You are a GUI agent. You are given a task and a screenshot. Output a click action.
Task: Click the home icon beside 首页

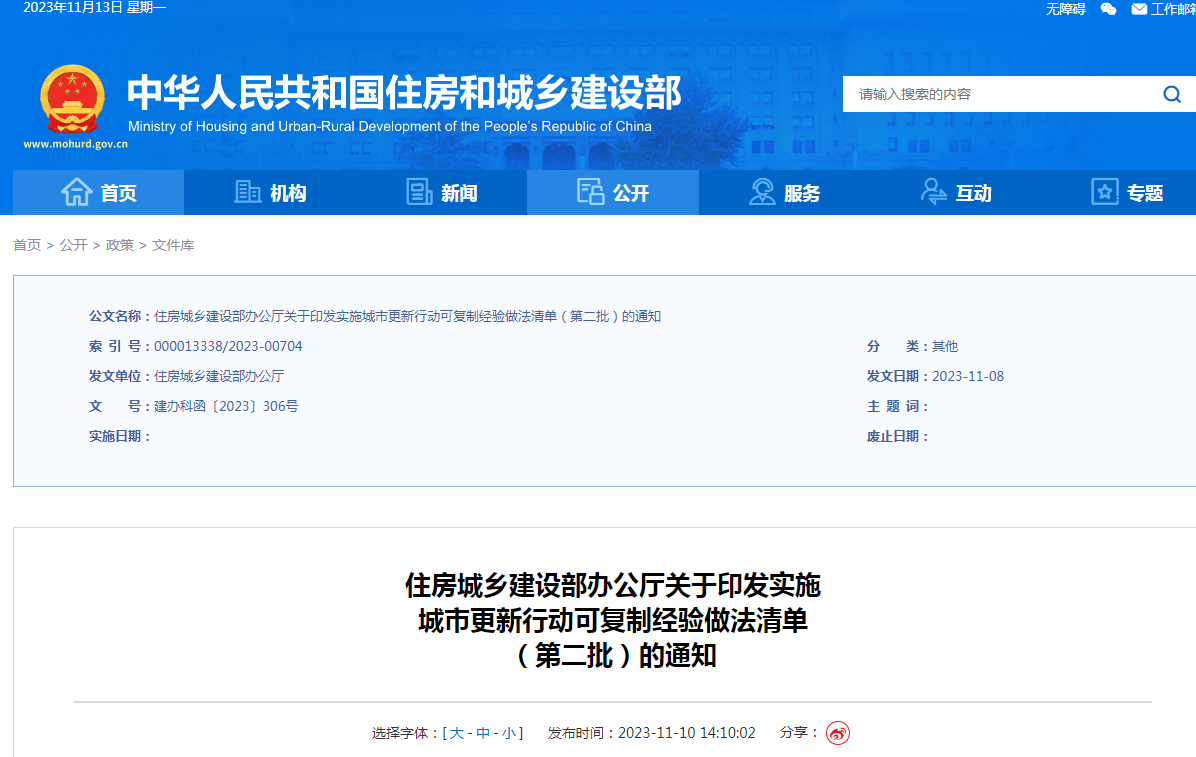coord(77,192)
